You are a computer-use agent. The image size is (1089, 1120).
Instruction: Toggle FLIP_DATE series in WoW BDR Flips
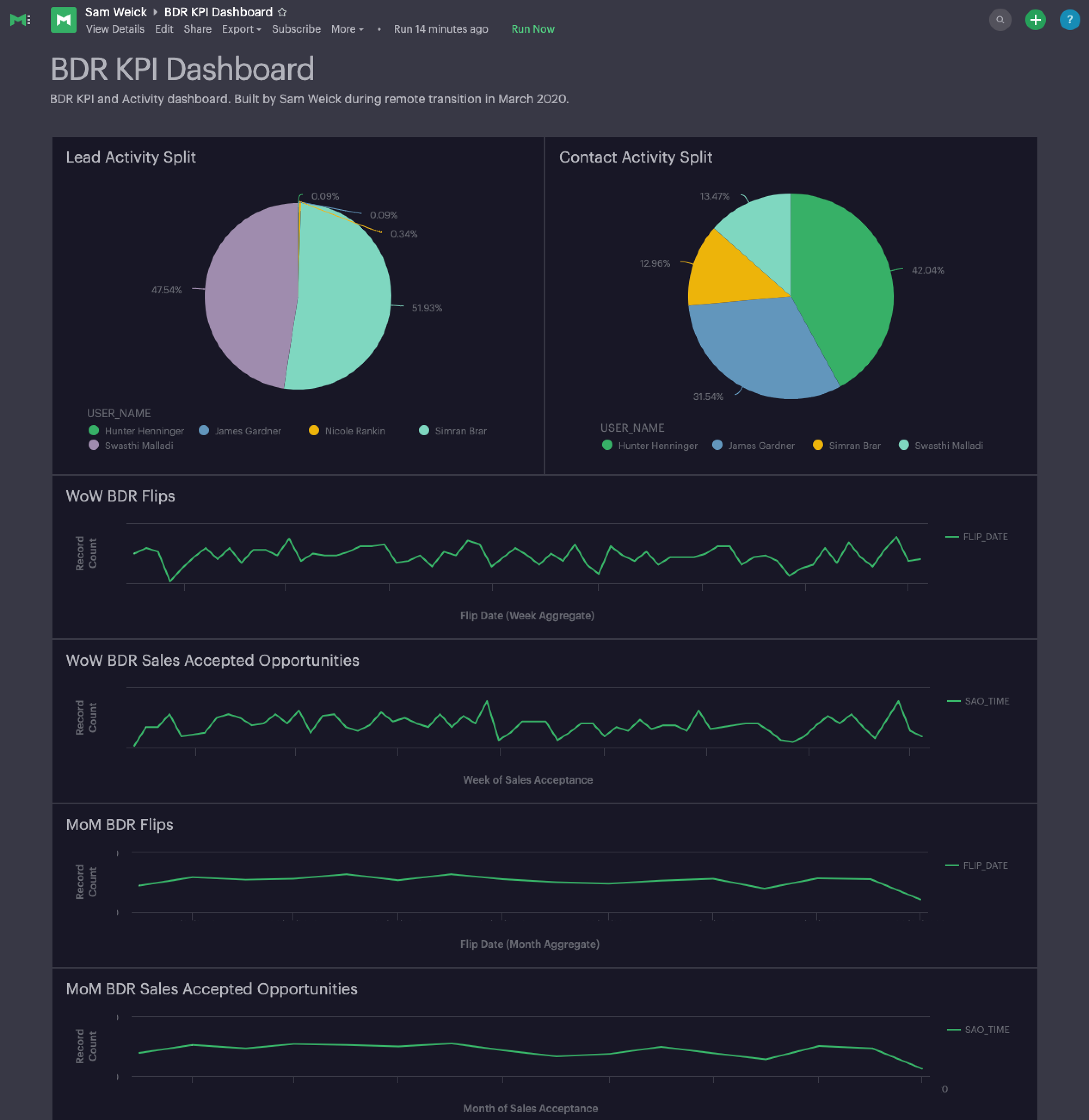click(984, 536)
